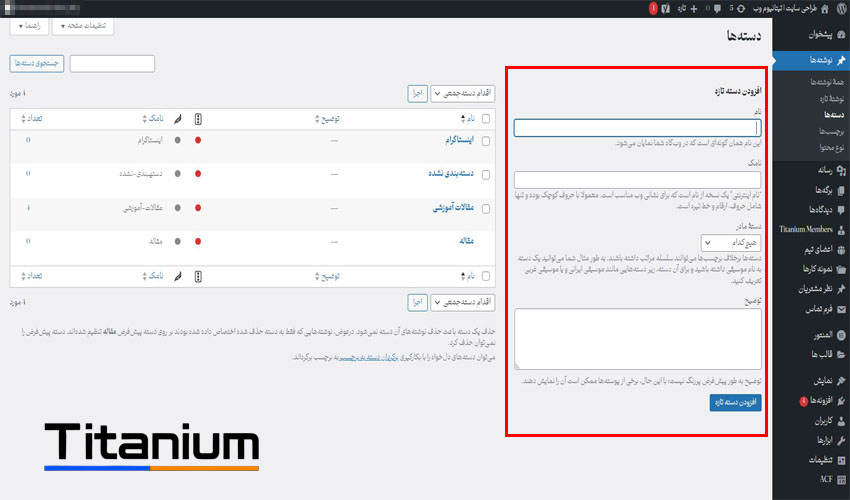Click the readability feather header icon
The width and height of the screenshot is (850, 500).
[178, 119]
